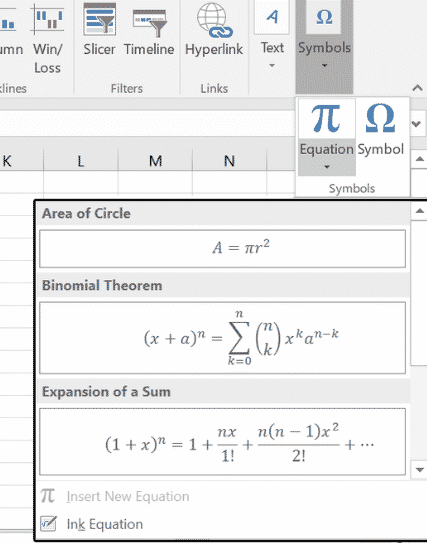Viewport: 427px width, 543px height.
Task: Insert the Expansion of a Sum equation
Action: point(222,442)
